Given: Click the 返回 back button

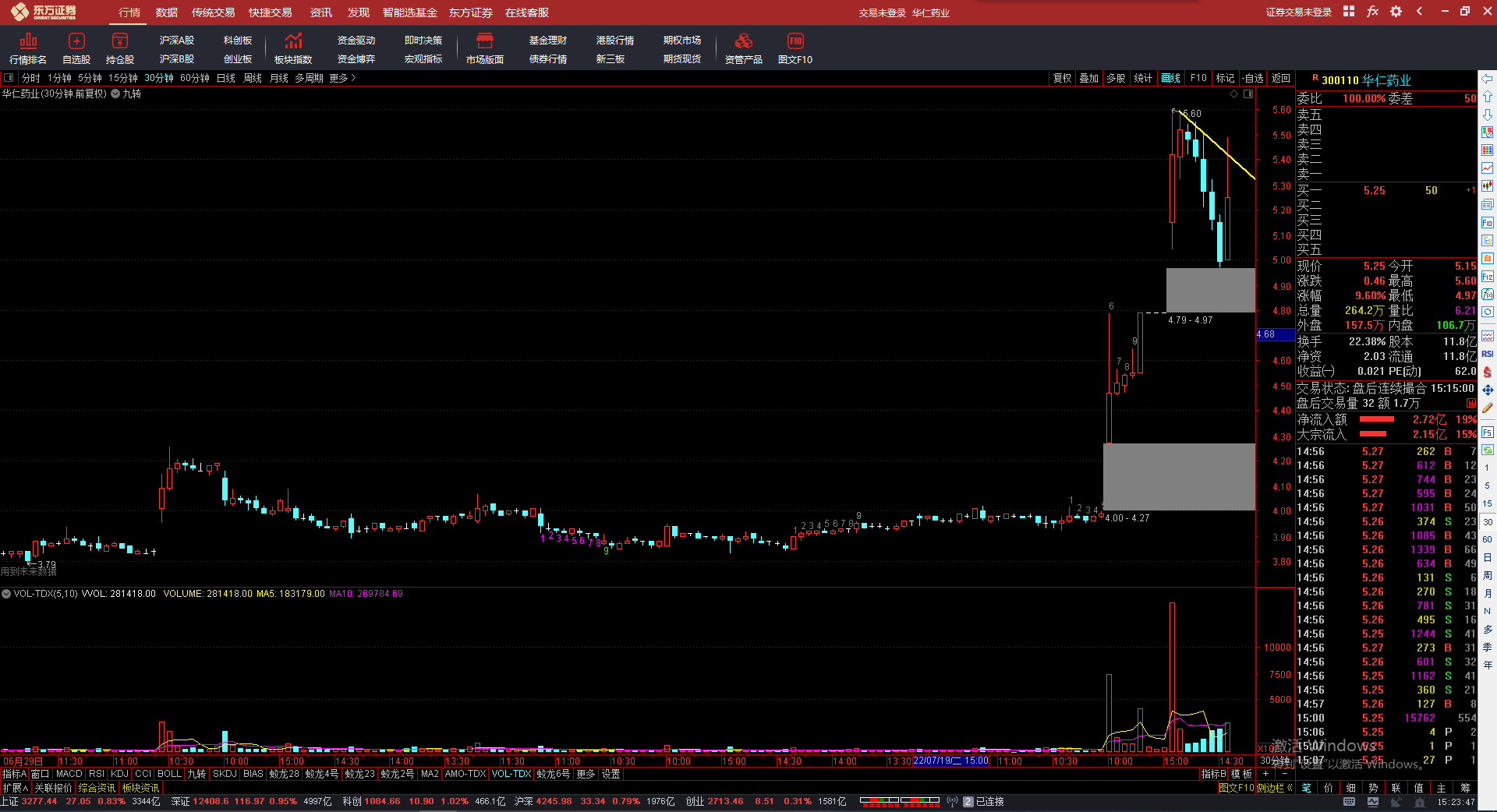Looking at the screenshot, I should 1281,78.
